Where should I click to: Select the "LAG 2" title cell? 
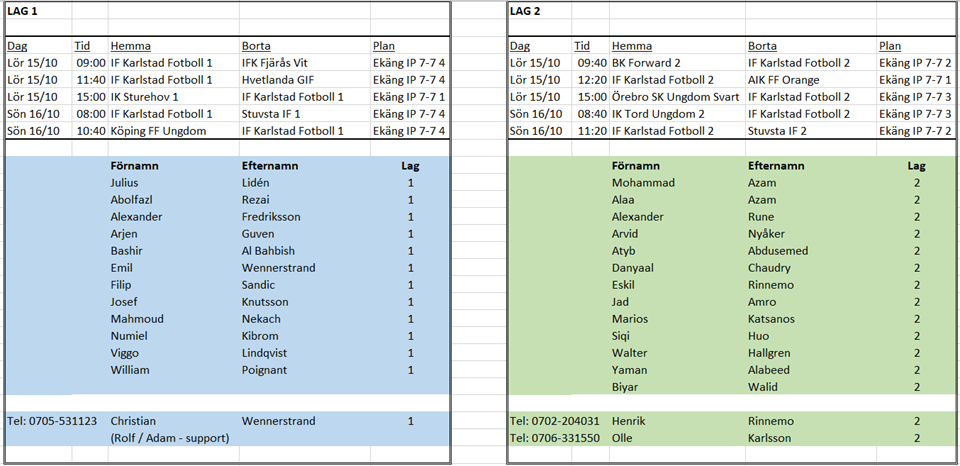coord(526,11)
